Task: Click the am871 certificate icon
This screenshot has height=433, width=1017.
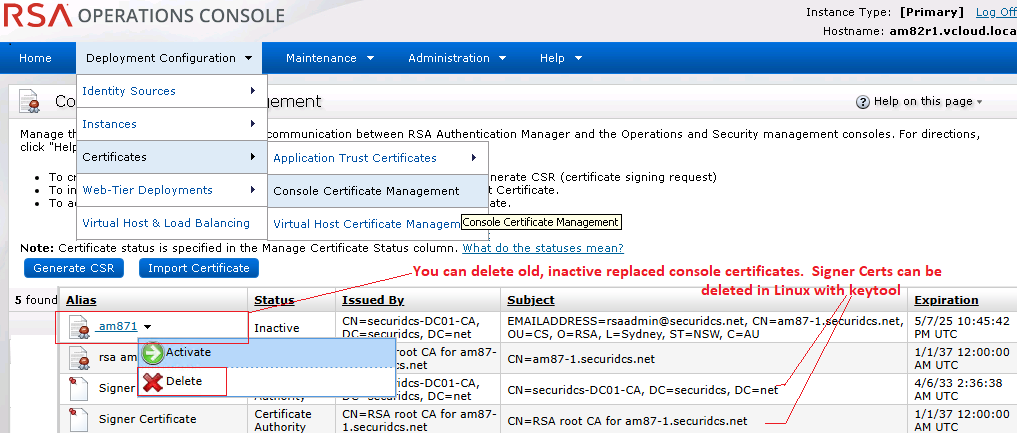Action: click(x=79, y=327)
